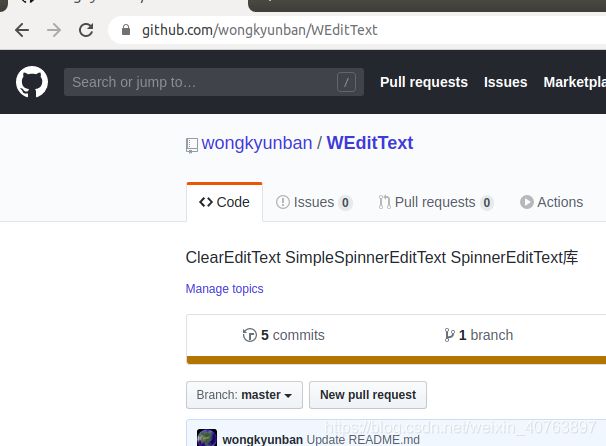Open the repository Pull requests tab

[436, 202]
